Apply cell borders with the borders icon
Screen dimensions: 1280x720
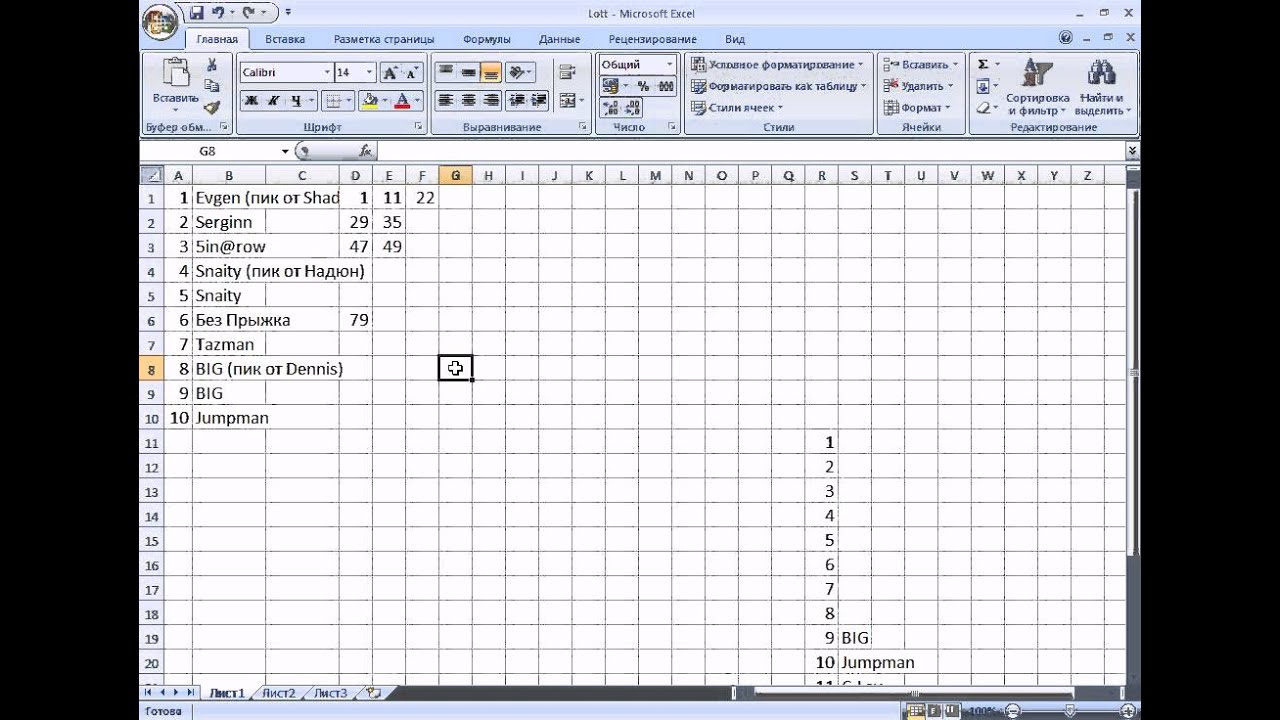point(334,101)
